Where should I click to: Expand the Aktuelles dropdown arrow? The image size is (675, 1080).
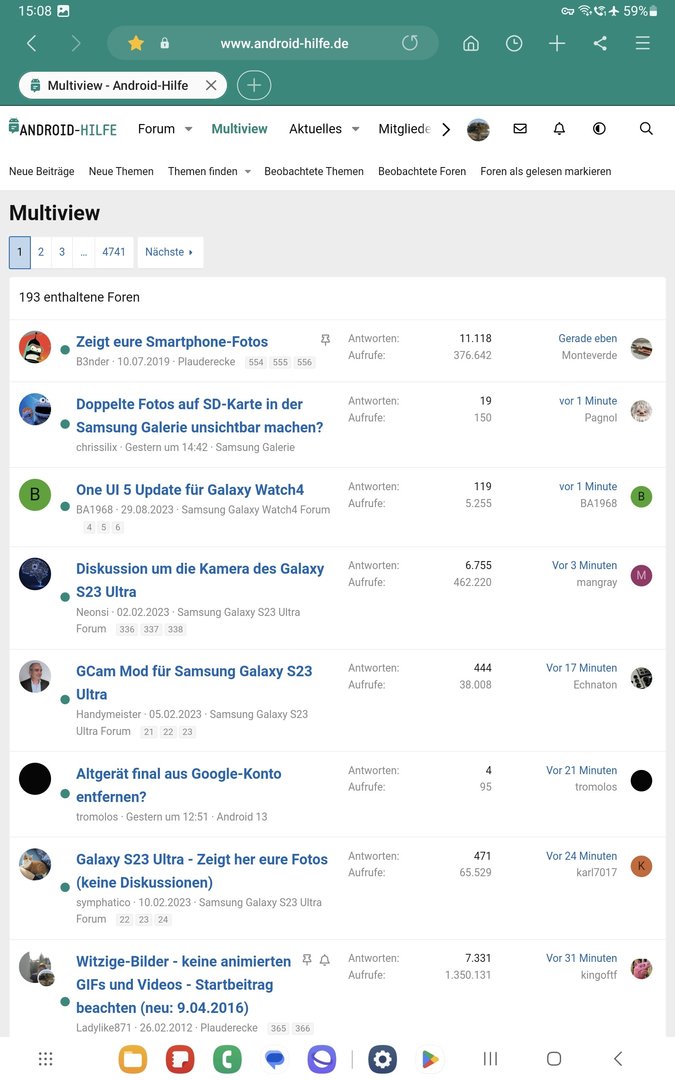click(355, 129)
